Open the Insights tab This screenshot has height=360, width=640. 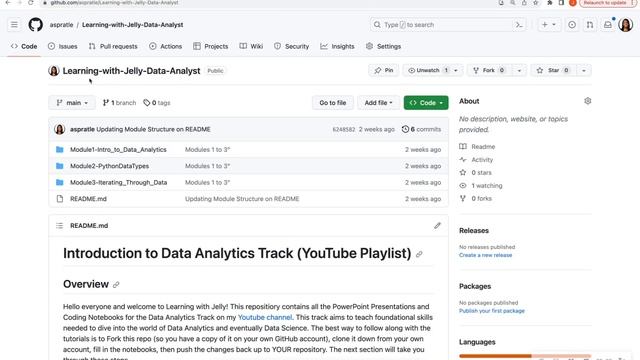click(337, 47)
